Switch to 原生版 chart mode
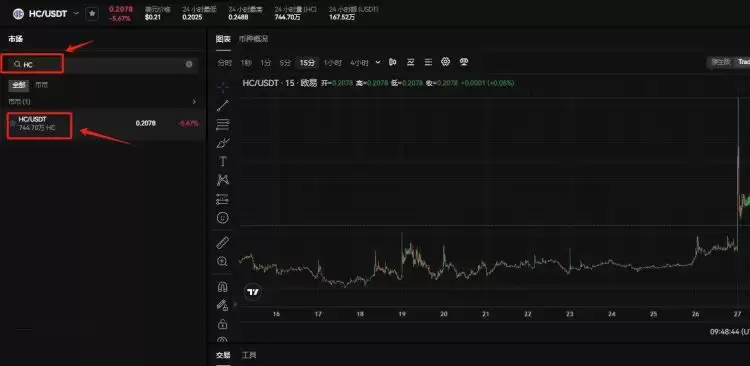The image size is (750, 366). [x=721, y=62]
